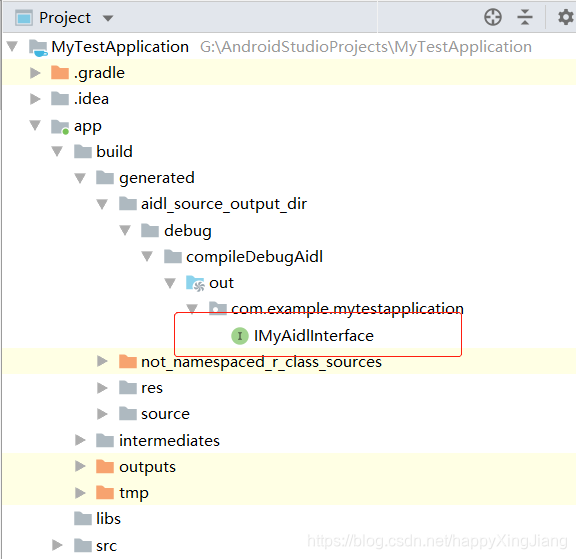Select the src folder label
Screen dimensions: 576x559
(107, 545)
